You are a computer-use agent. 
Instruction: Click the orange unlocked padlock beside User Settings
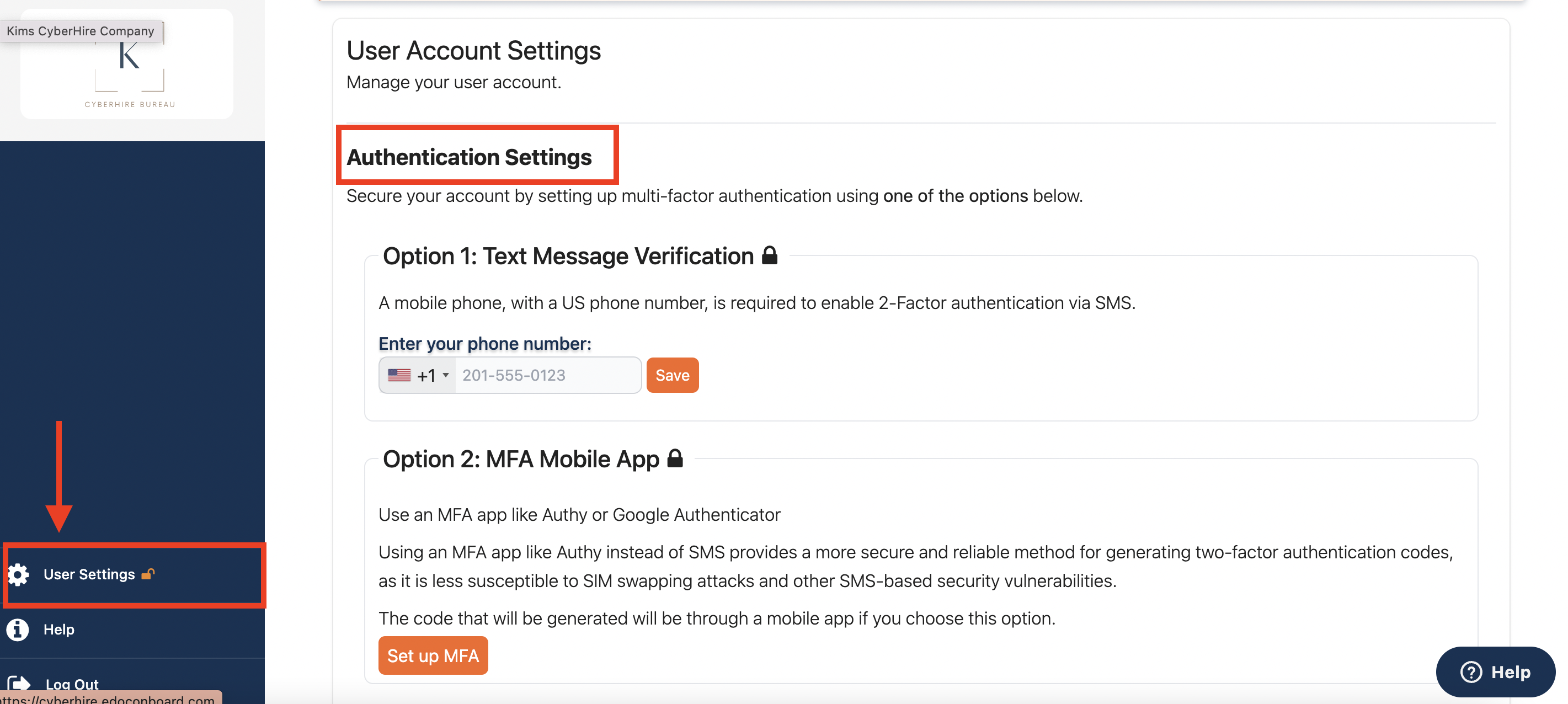pos(148,574)
